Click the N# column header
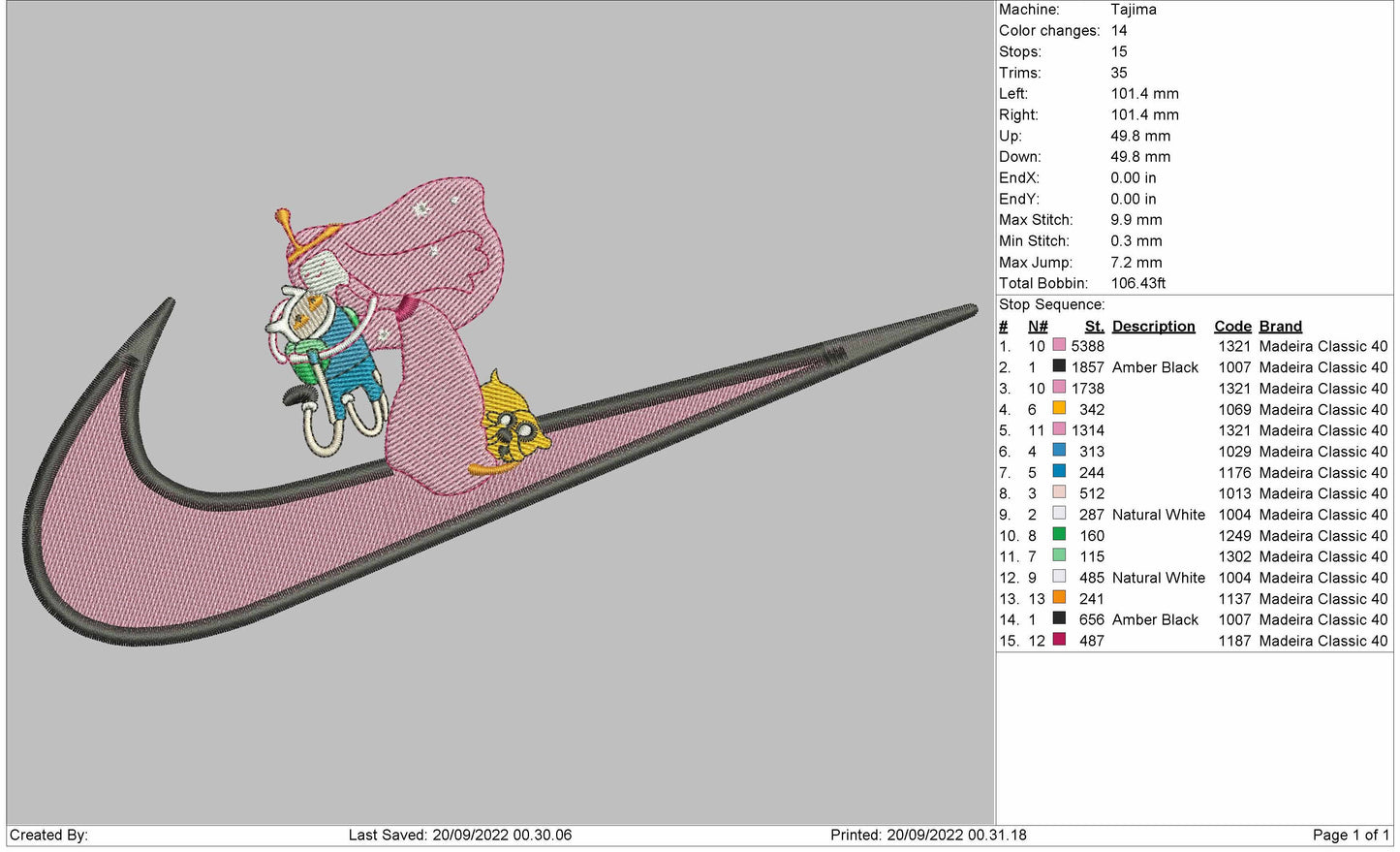 (x=1038, y=327)
